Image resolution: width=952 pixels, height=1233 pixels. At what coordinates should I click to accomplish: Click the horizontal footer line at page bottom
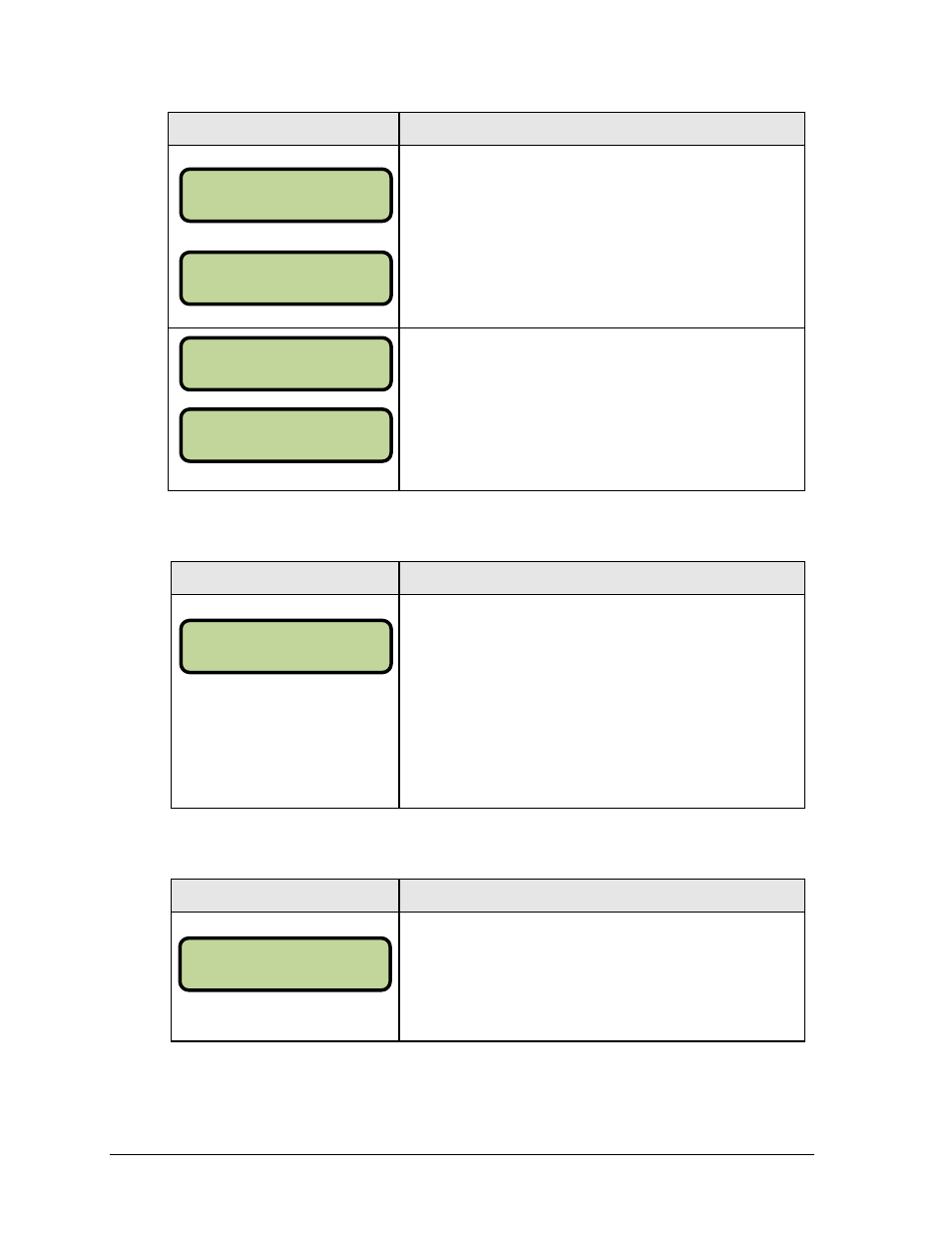coord(462,1155)
